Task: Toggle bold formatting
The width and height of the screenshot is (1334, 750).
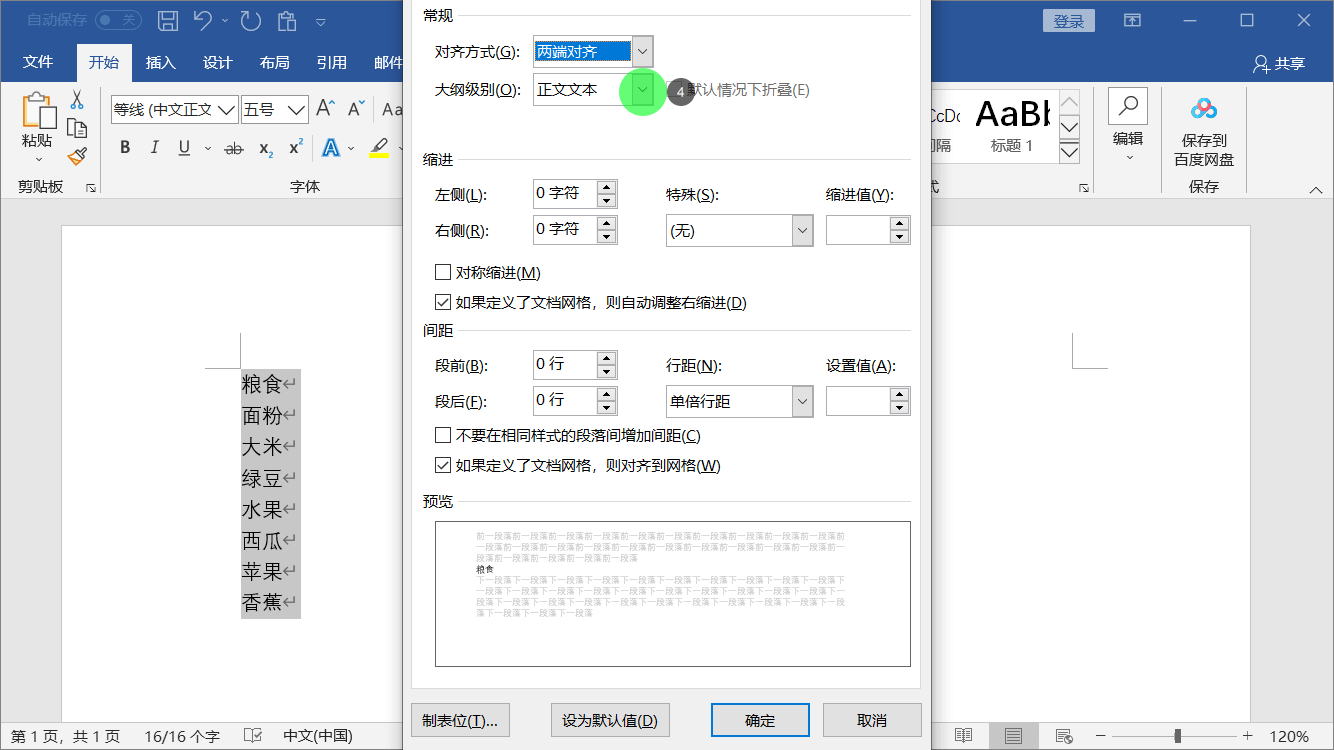Action: 125,148
